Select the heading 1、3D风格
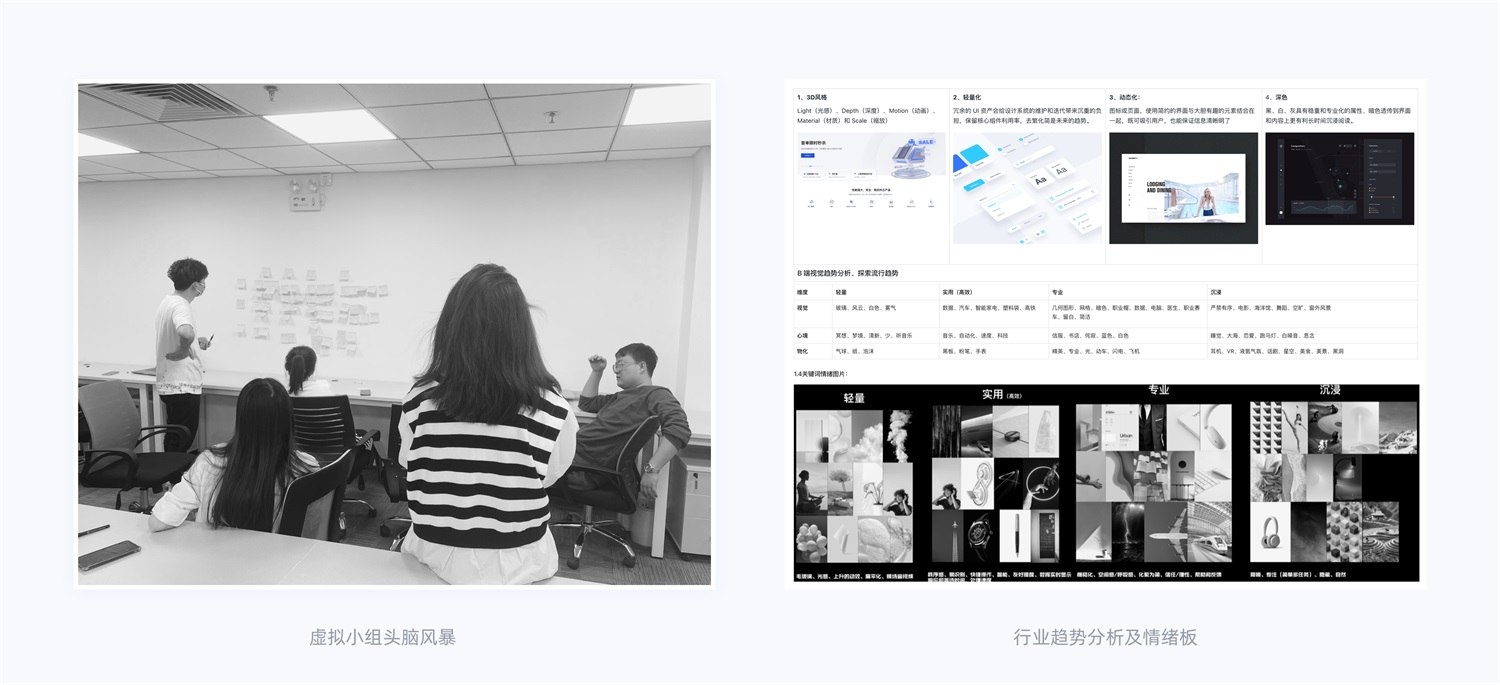The height and width of the screenshot is (685, 1500). pyautogui.click(x=812, y=97)
